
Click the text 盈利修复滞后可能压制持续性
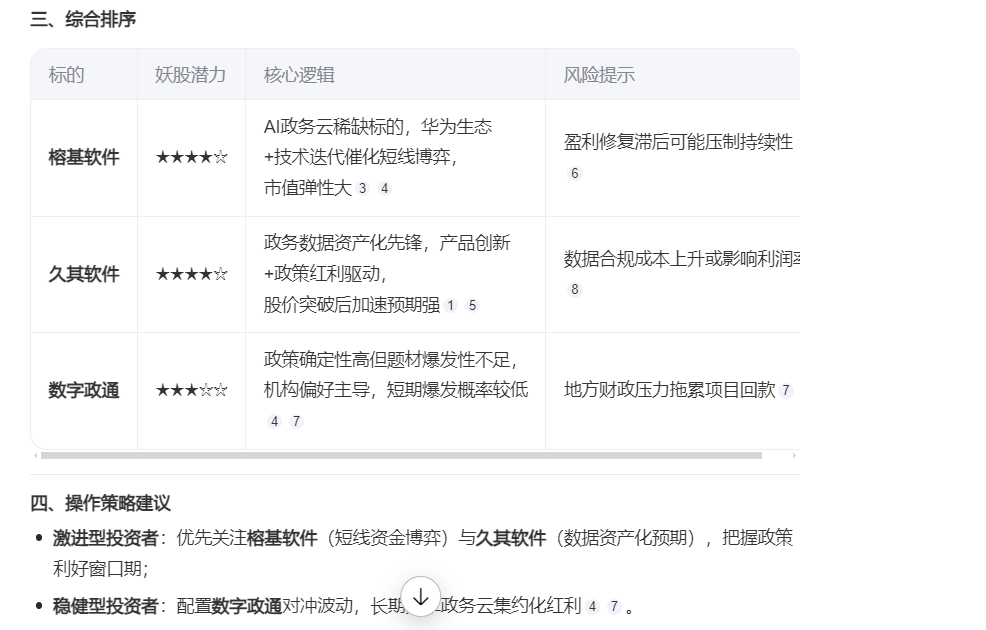pyautogui.click(x=678, y=142)
